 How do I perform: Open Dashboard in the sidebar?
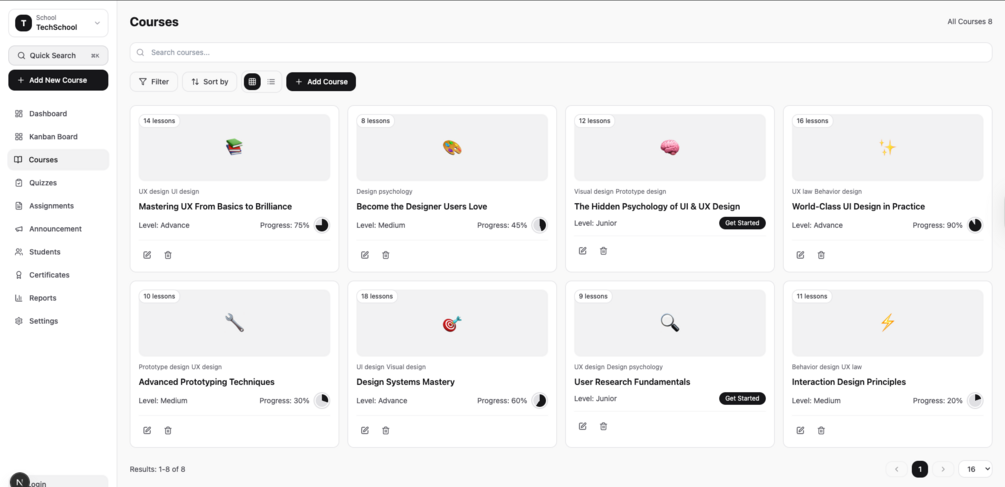click(58, 113)
